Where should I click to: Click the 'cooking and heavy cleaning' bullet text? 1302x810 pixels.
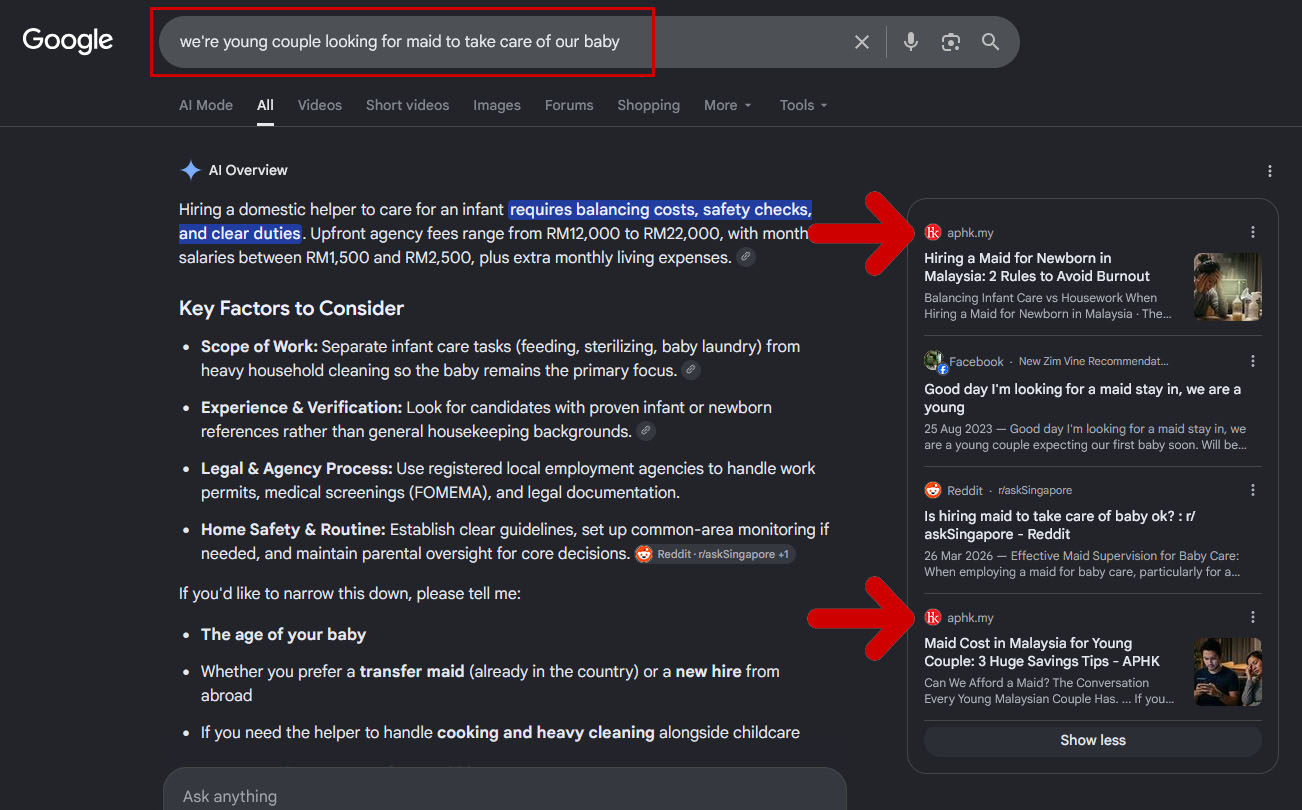[546, 732]
